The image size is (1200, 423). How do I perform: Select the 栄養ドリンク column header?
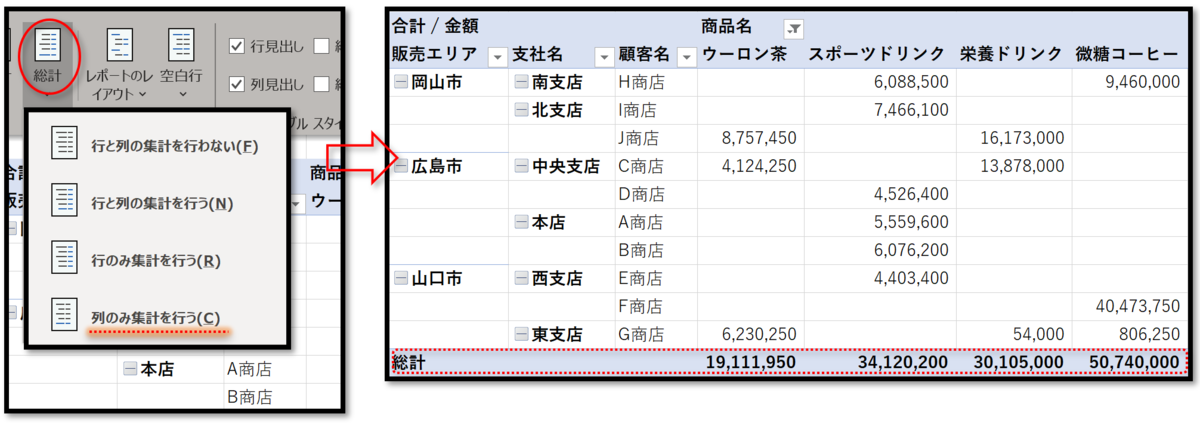[x=1011, y=54]
